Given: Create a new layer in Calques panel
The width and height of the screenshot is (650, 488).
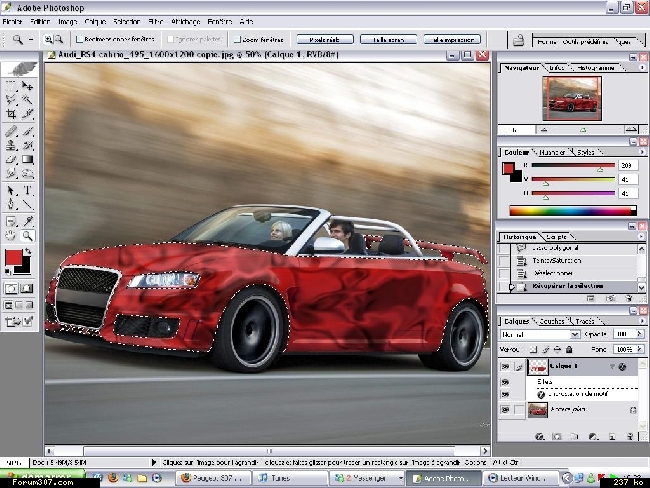Looking at the screenshot, I should (x=612, y=436).
